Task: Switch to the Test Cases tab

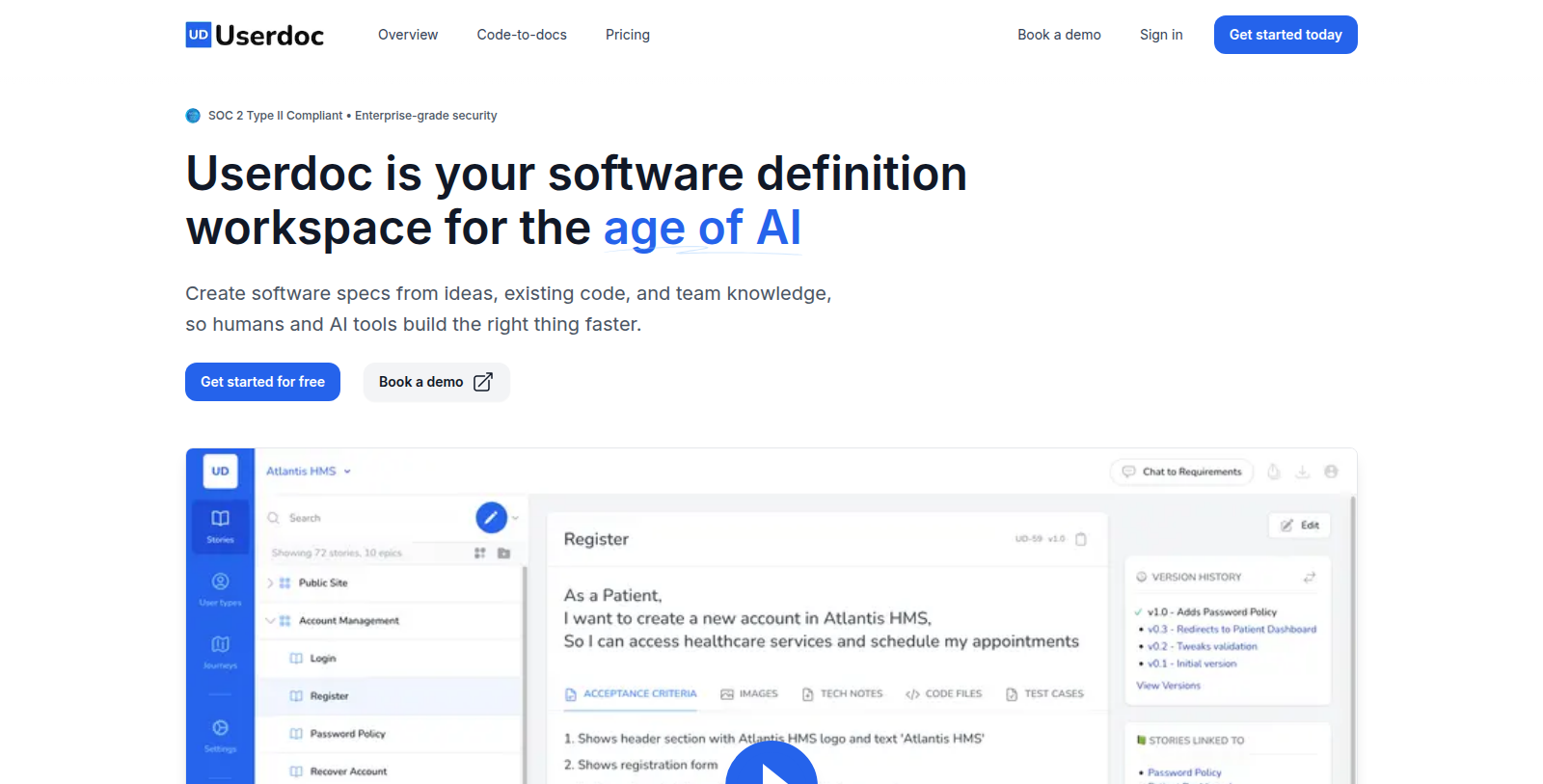Action: (1044, 693)
